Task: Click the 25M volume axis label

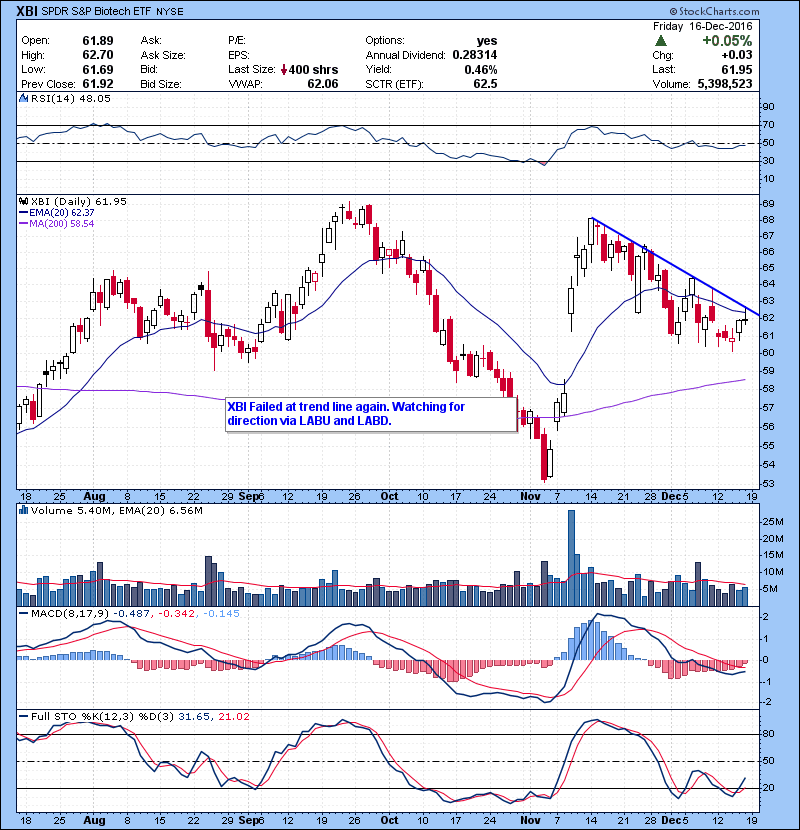Action: click(x=772, y=522)
